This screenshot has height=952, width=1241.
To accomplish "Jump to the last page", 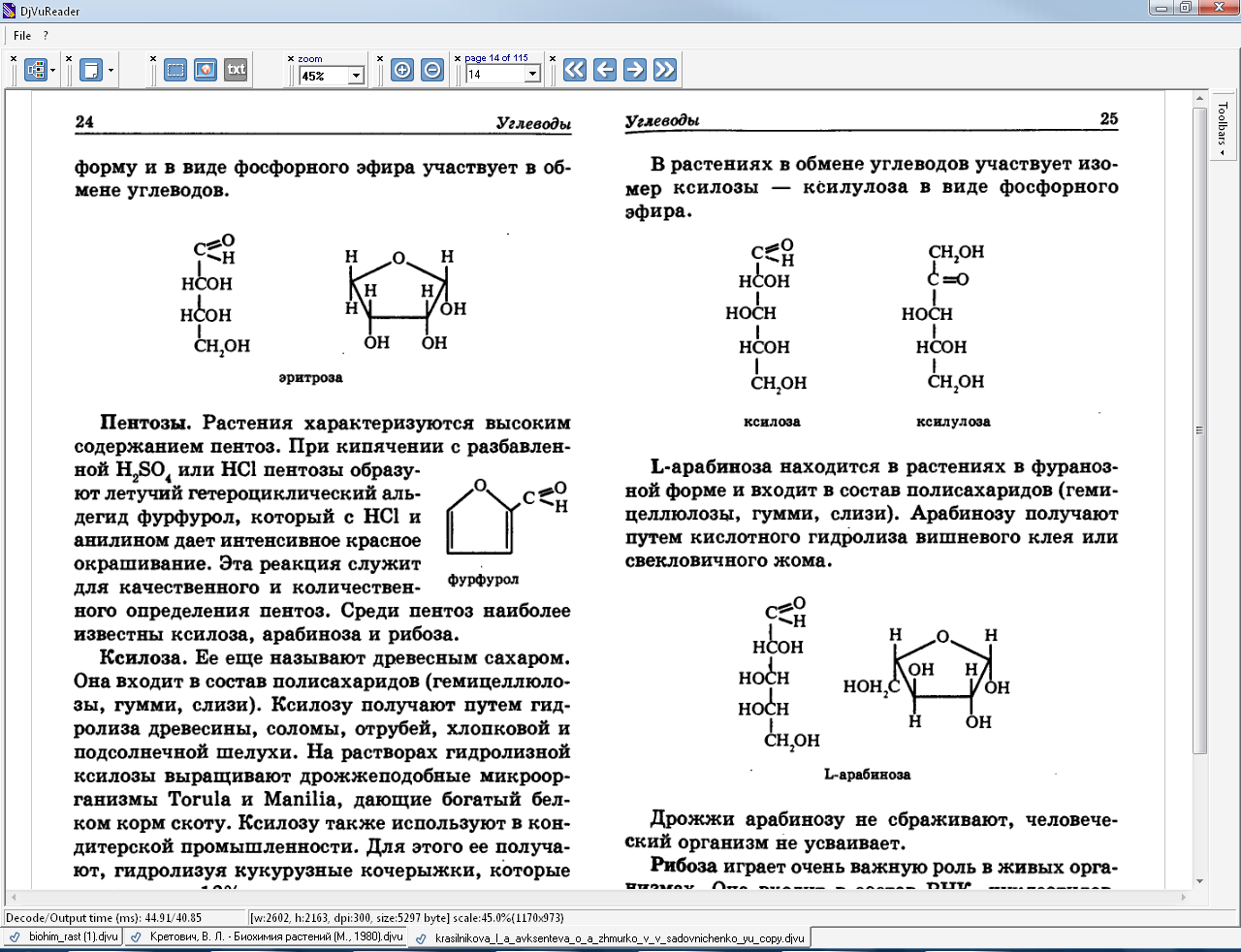I will click(x=665, y=69).
